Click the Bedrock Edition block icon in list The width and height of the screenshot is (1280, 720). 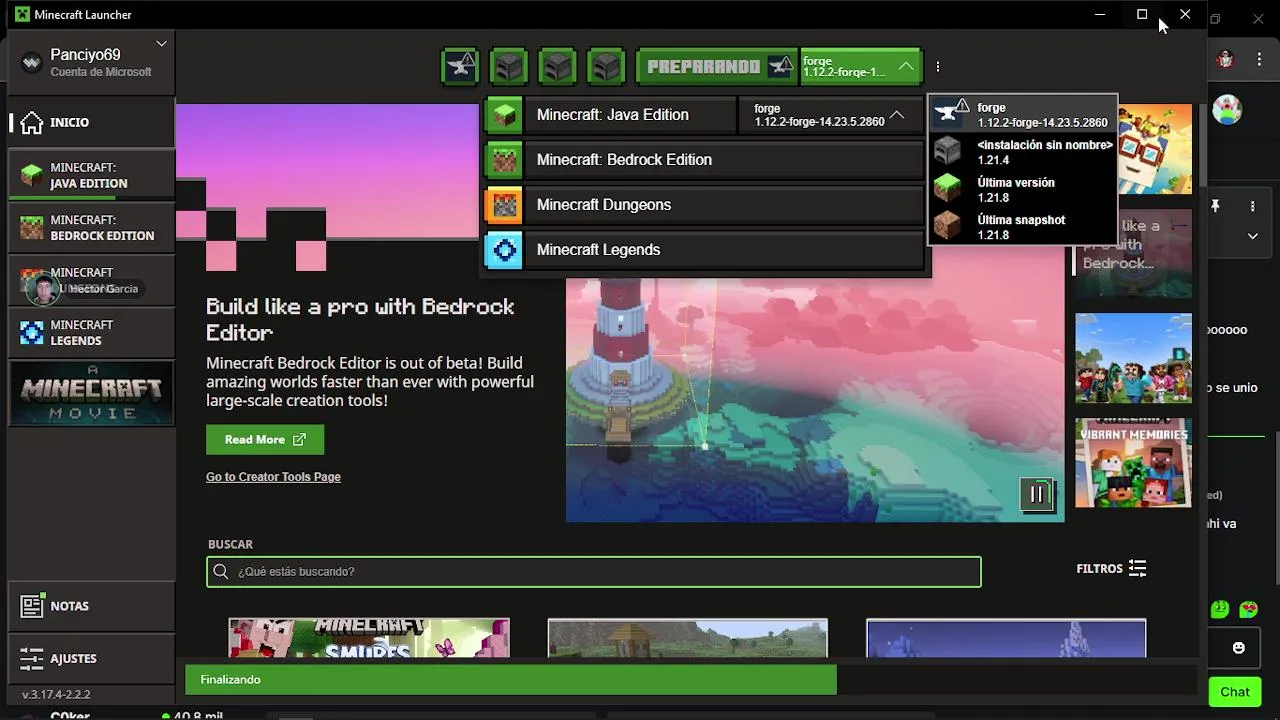pyautogui.click(x=504, y=160)
